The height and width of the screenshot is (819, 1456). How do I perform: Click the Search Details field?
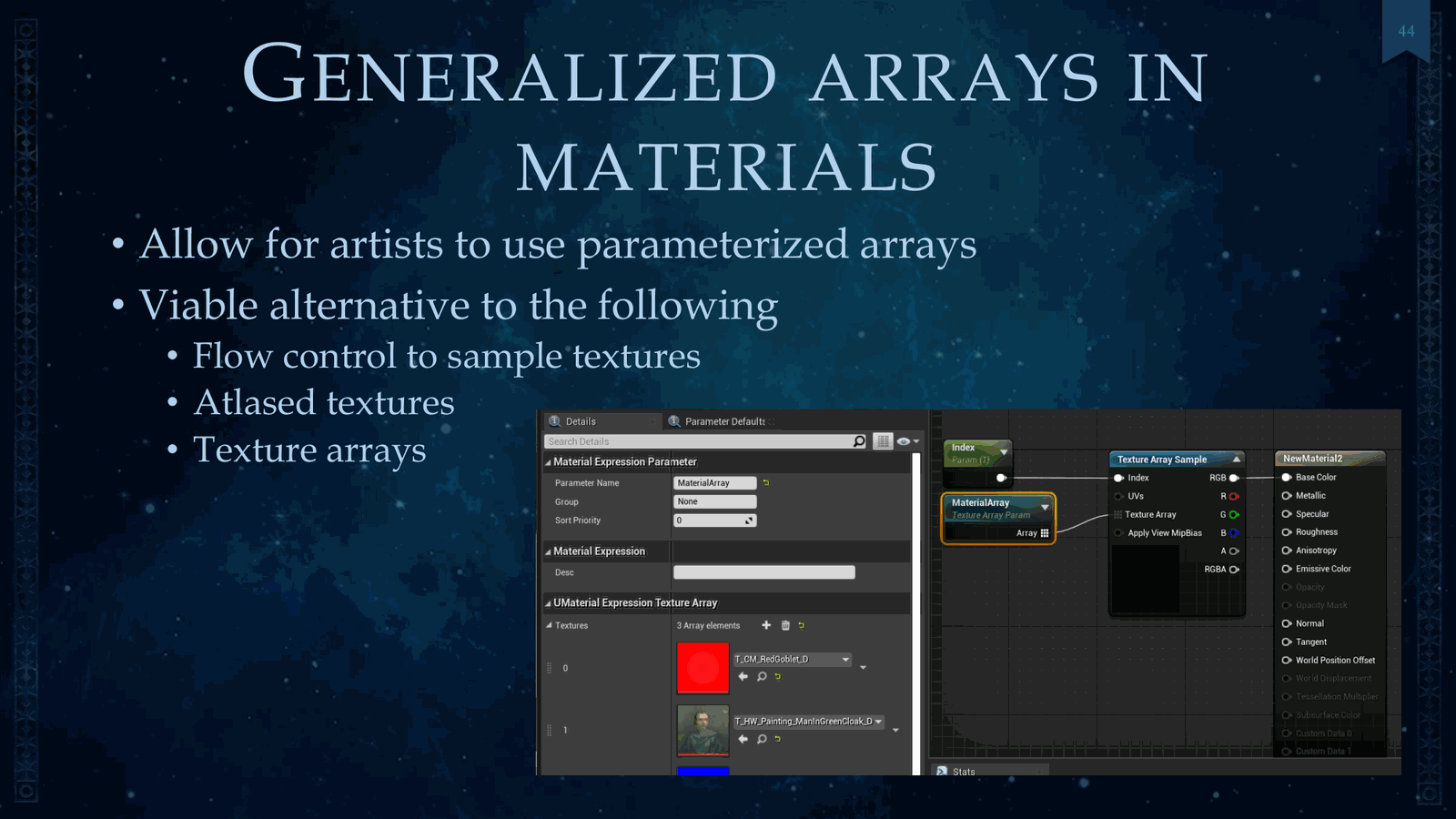698,441
